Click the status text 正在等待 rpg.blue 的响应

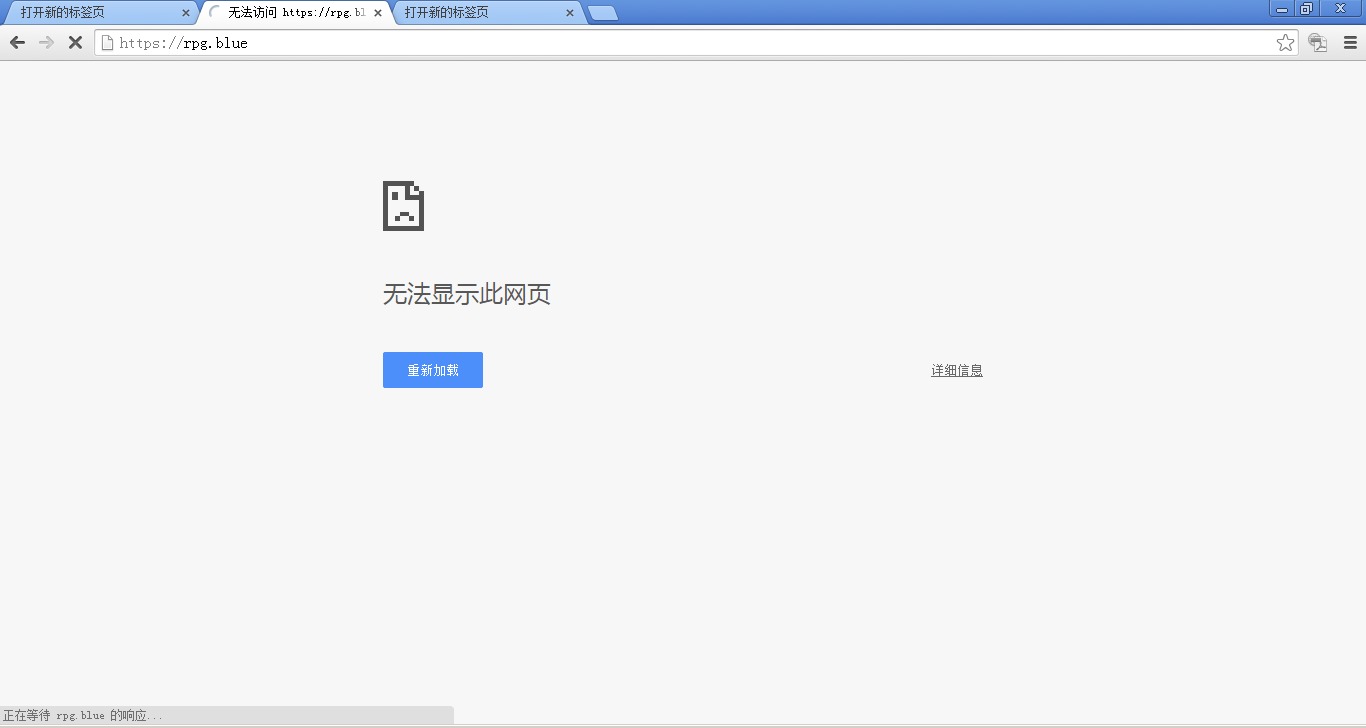[x=83, y=716]
